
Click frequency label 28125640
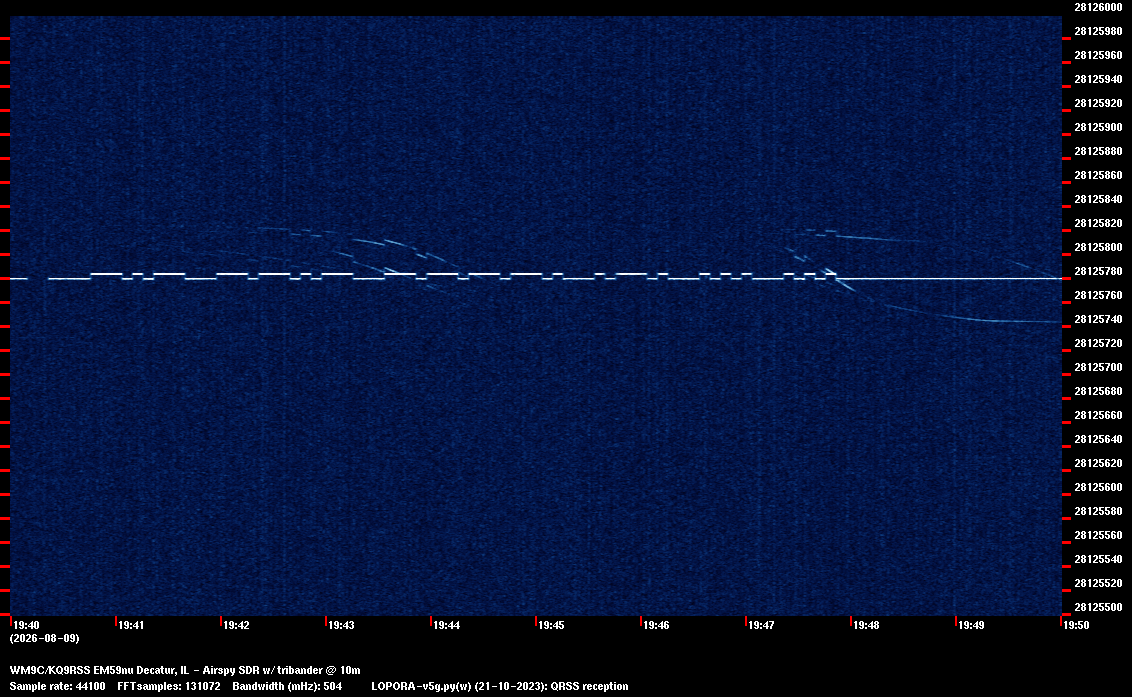pos(1098,438)
